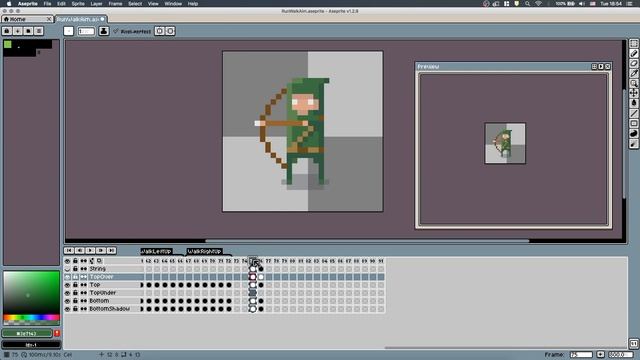Go to previous frame
This screenshot has height=360, width=640.
click(80, 250)
